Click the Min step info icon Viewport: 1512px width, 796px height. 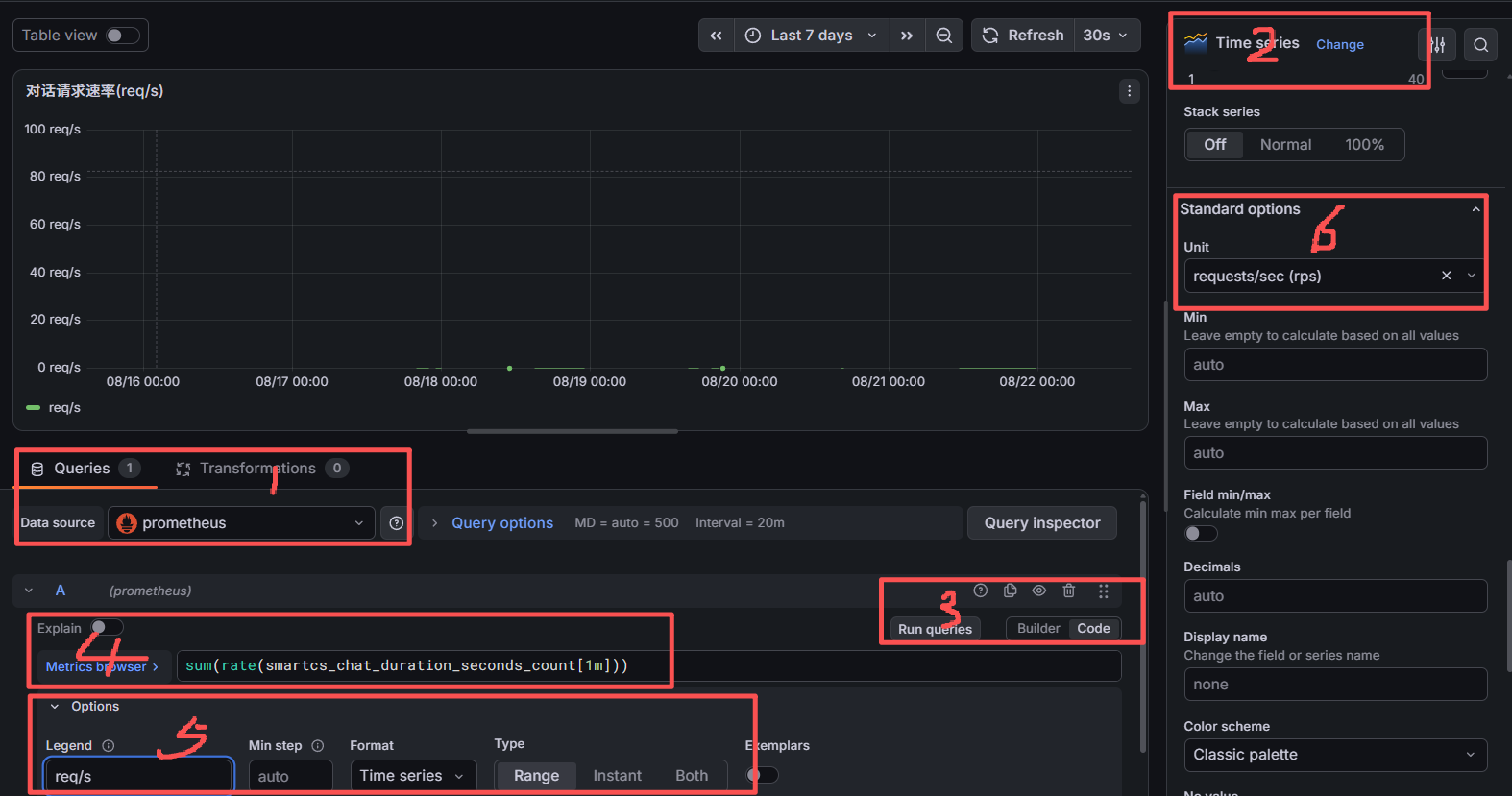pos(318,746)
